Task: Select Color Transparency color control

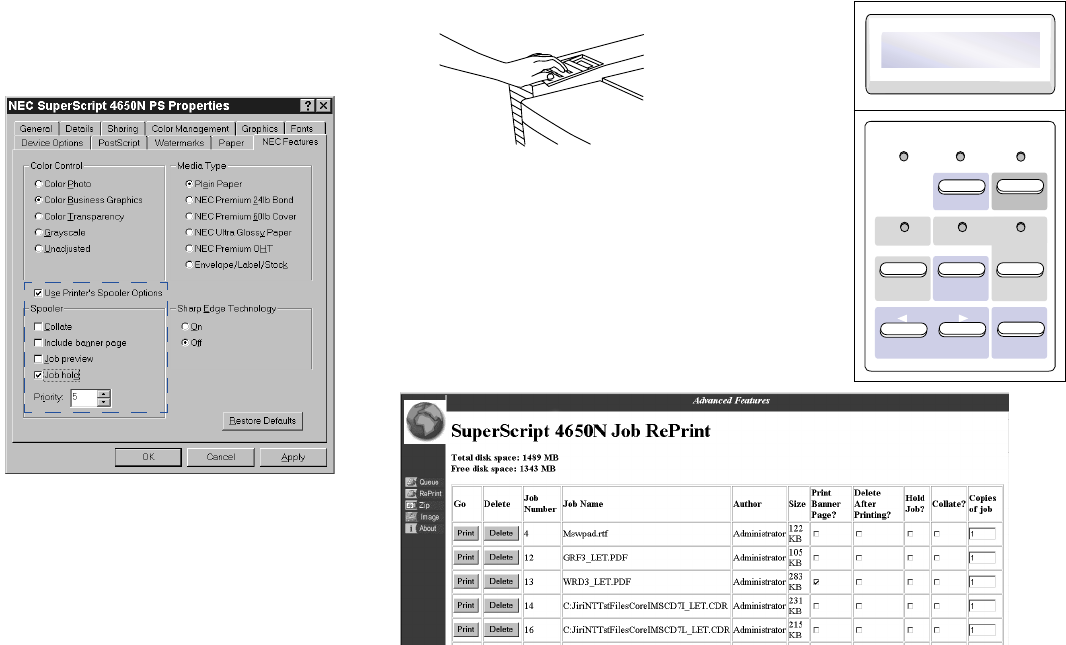Action: [39, 216]
